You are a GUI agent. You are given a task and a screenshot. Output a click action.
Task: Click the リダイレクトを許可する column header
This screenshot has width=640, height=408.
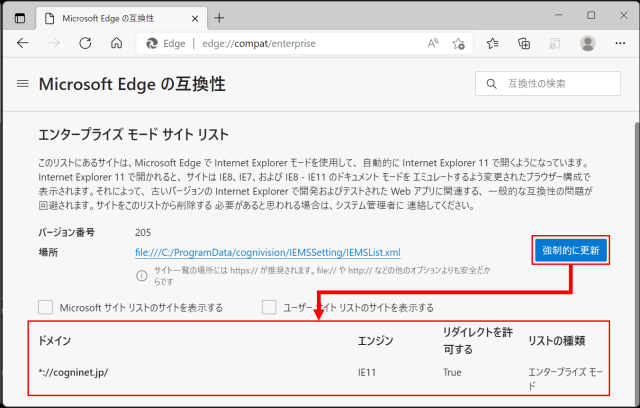[478, 341]
